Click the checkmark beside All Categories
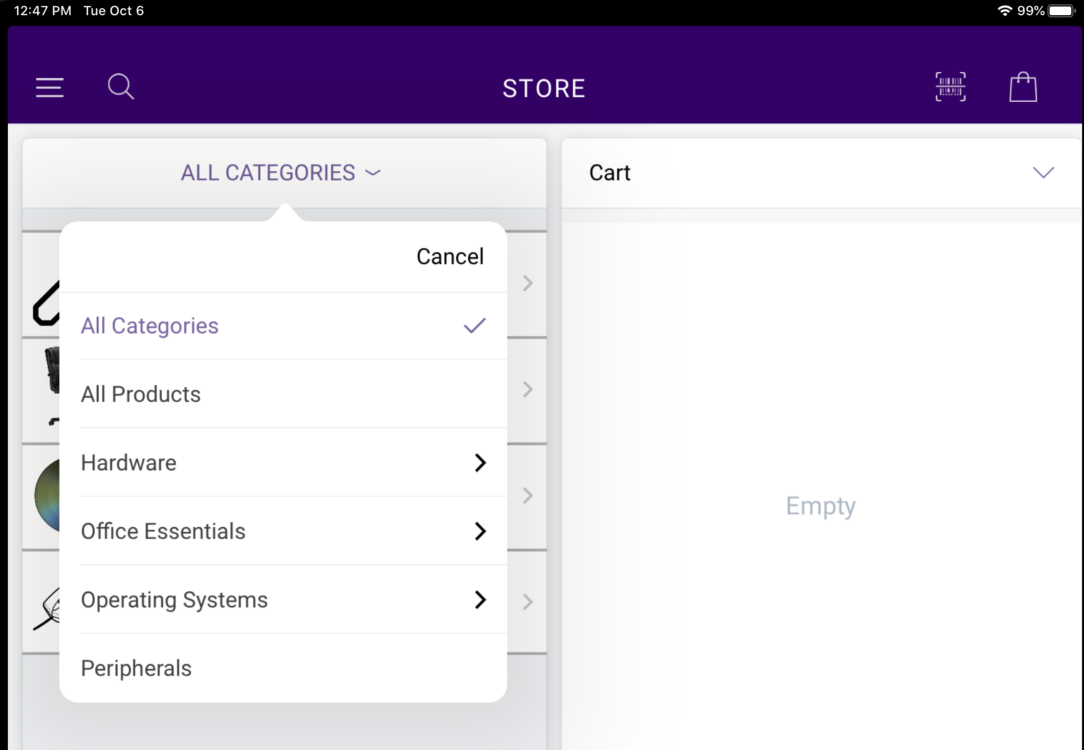The width and height of the screenshot is (1084, 750). click(x=475, y=325)
